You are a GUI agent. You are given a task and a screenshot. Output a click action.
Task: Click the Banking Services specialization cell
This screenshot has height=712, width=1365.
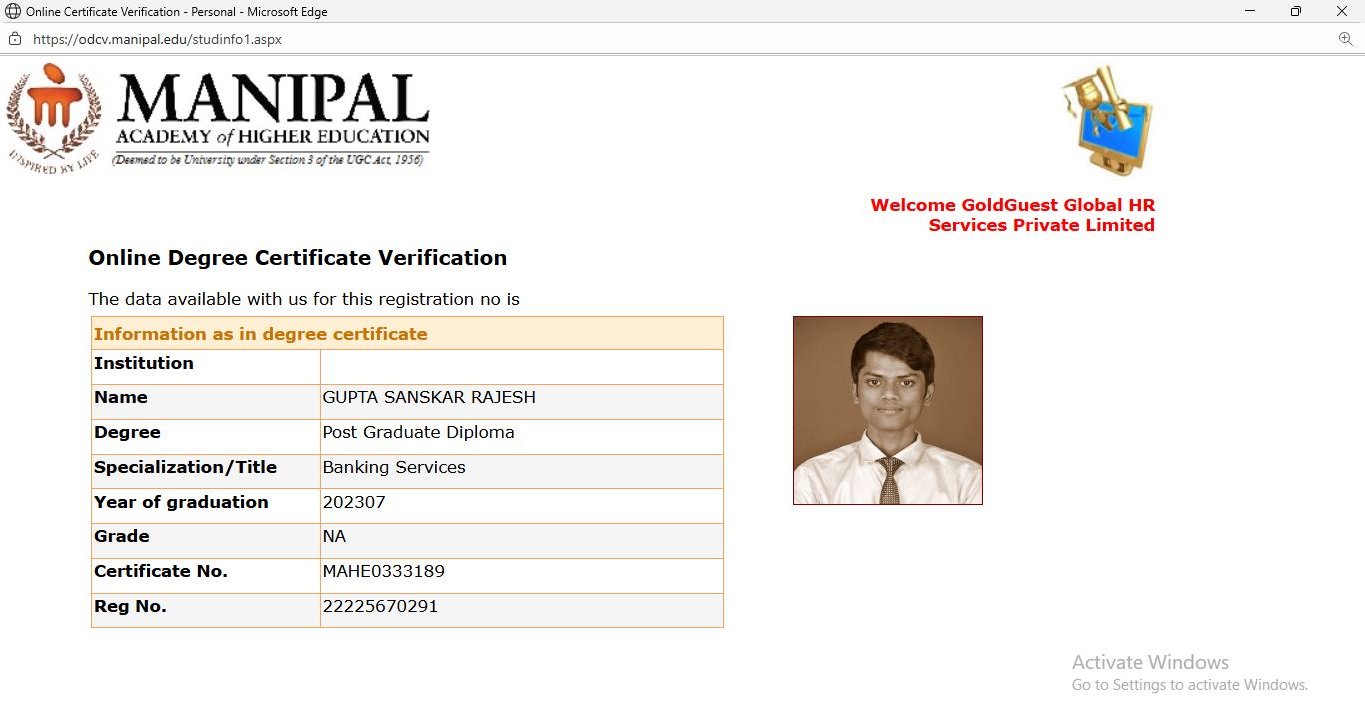(394, 467)
